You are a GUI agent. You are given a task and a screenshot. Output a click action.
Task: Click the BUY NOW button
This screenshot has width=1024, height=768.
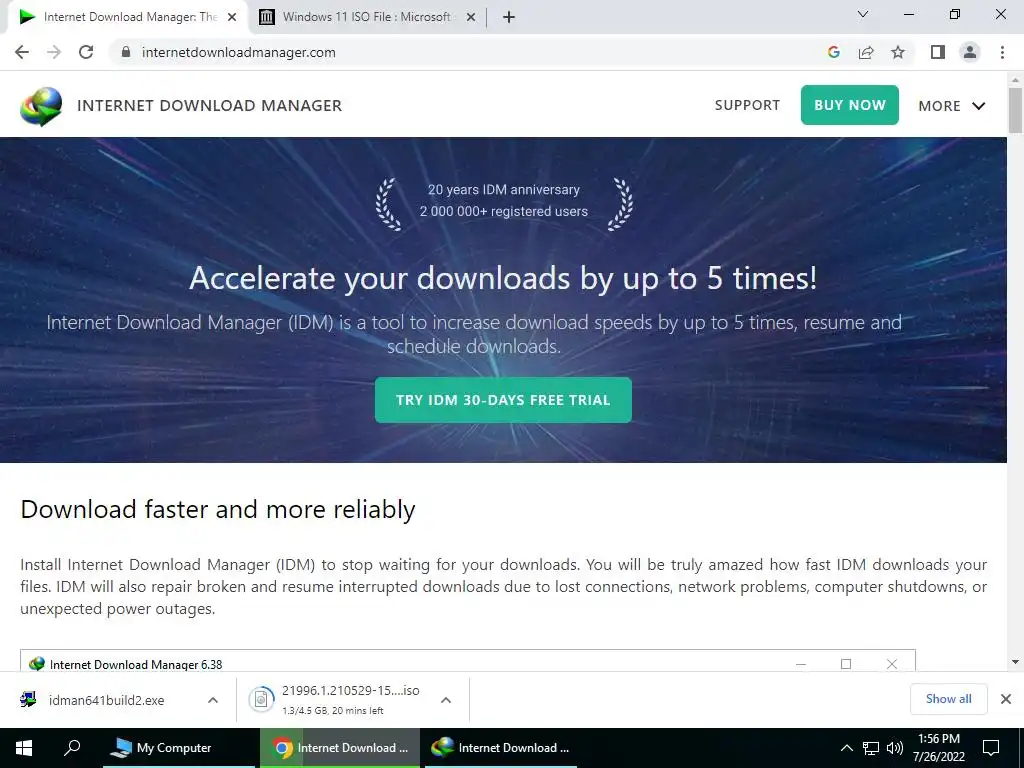[x=850, y=105]
